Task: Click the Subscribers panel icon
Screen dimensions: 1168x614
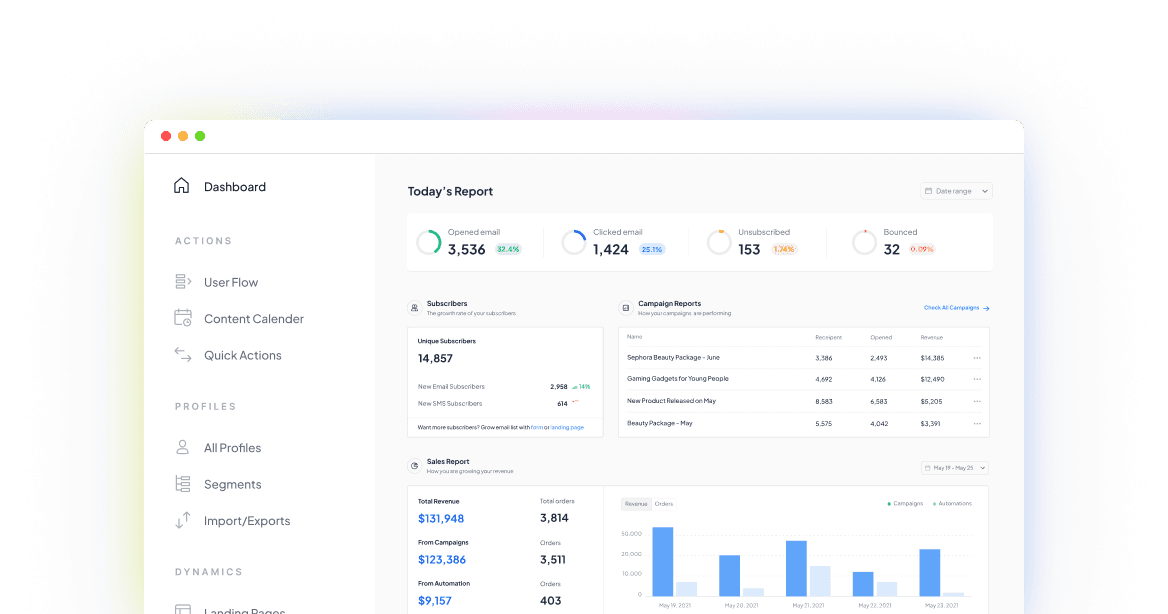Action: 415,307
